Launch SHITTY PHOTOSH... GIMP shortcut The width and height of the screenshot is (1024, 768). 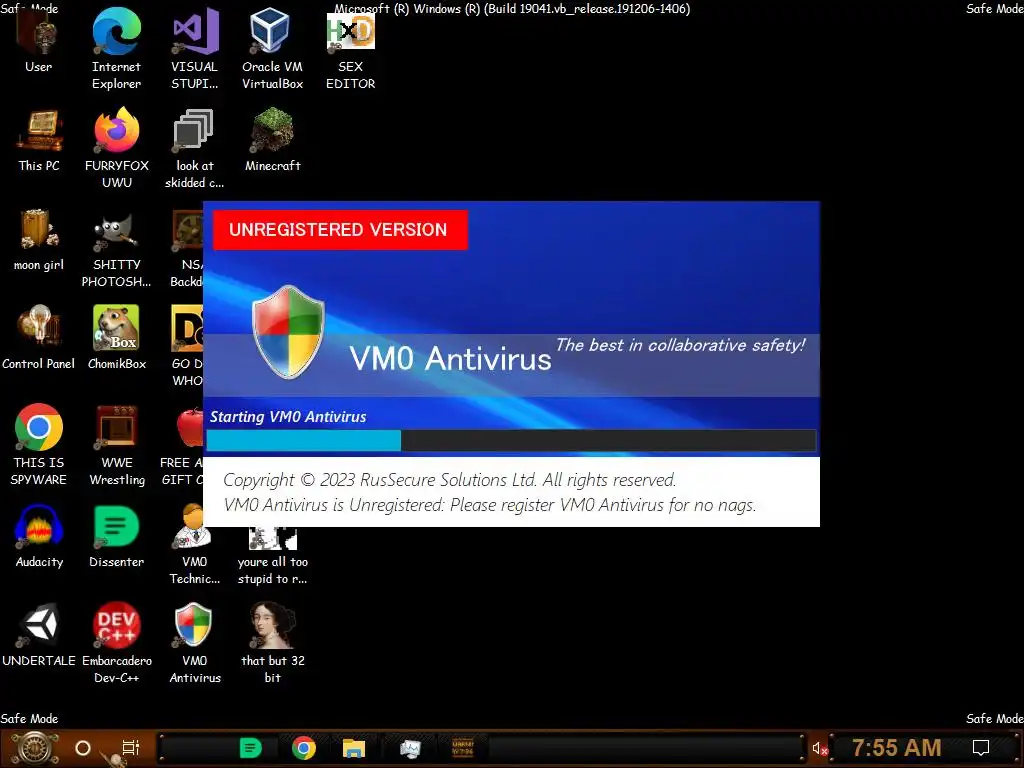116,248
